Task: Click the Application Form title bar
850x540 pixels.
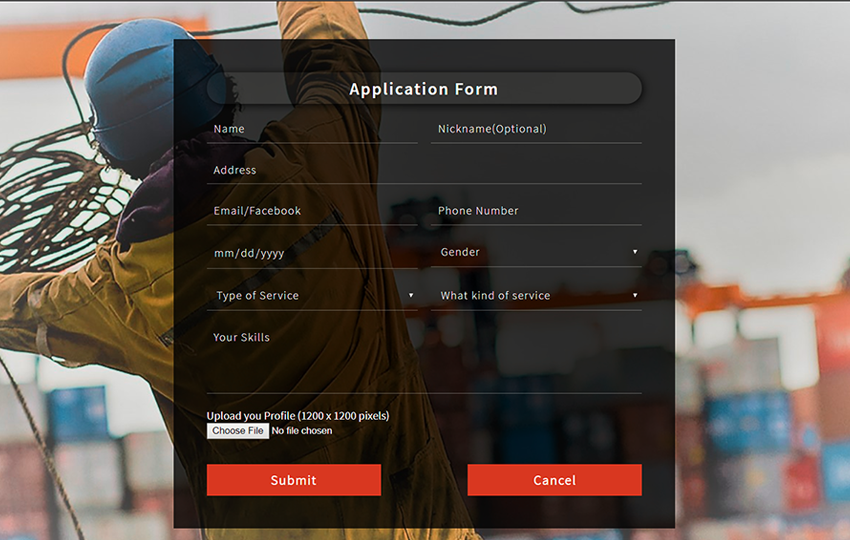Action: [424, 89]
